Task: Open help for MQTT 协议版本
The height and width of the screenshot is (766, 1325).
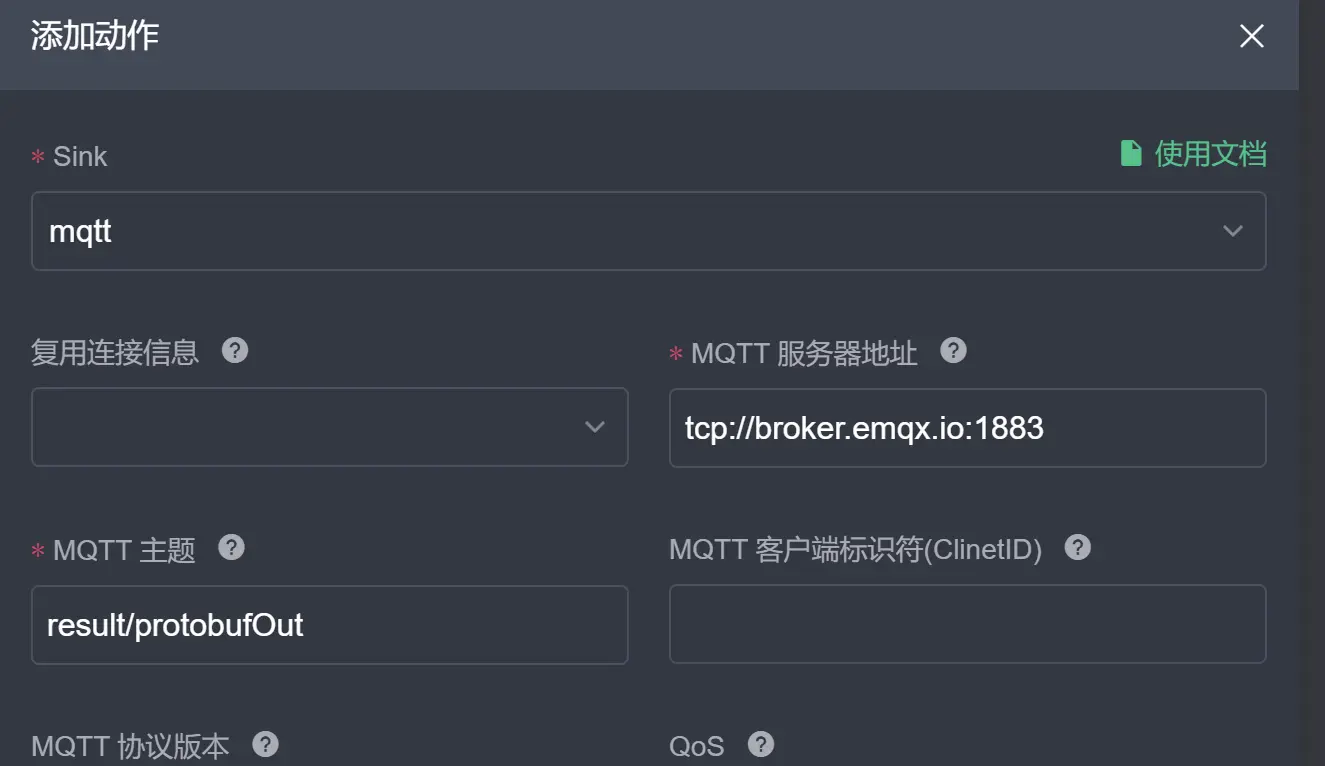Action: coord(265,744)
